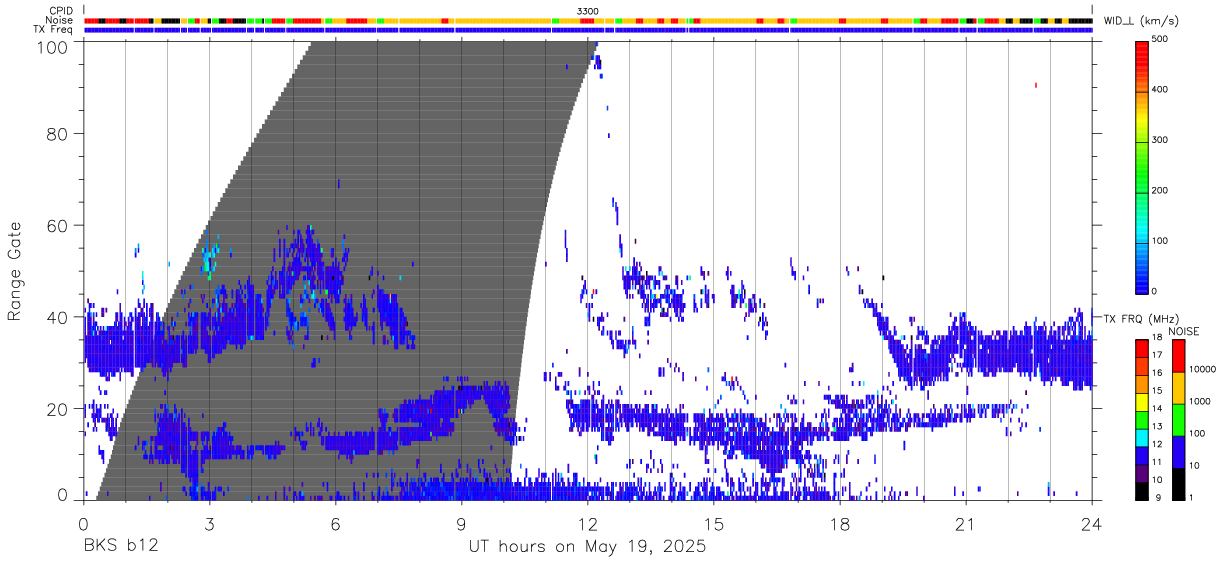Image resolution: width=1228 pixels, height=567 pixels.
Task: Click x-axis tick label 21
Action: point(966,525)
